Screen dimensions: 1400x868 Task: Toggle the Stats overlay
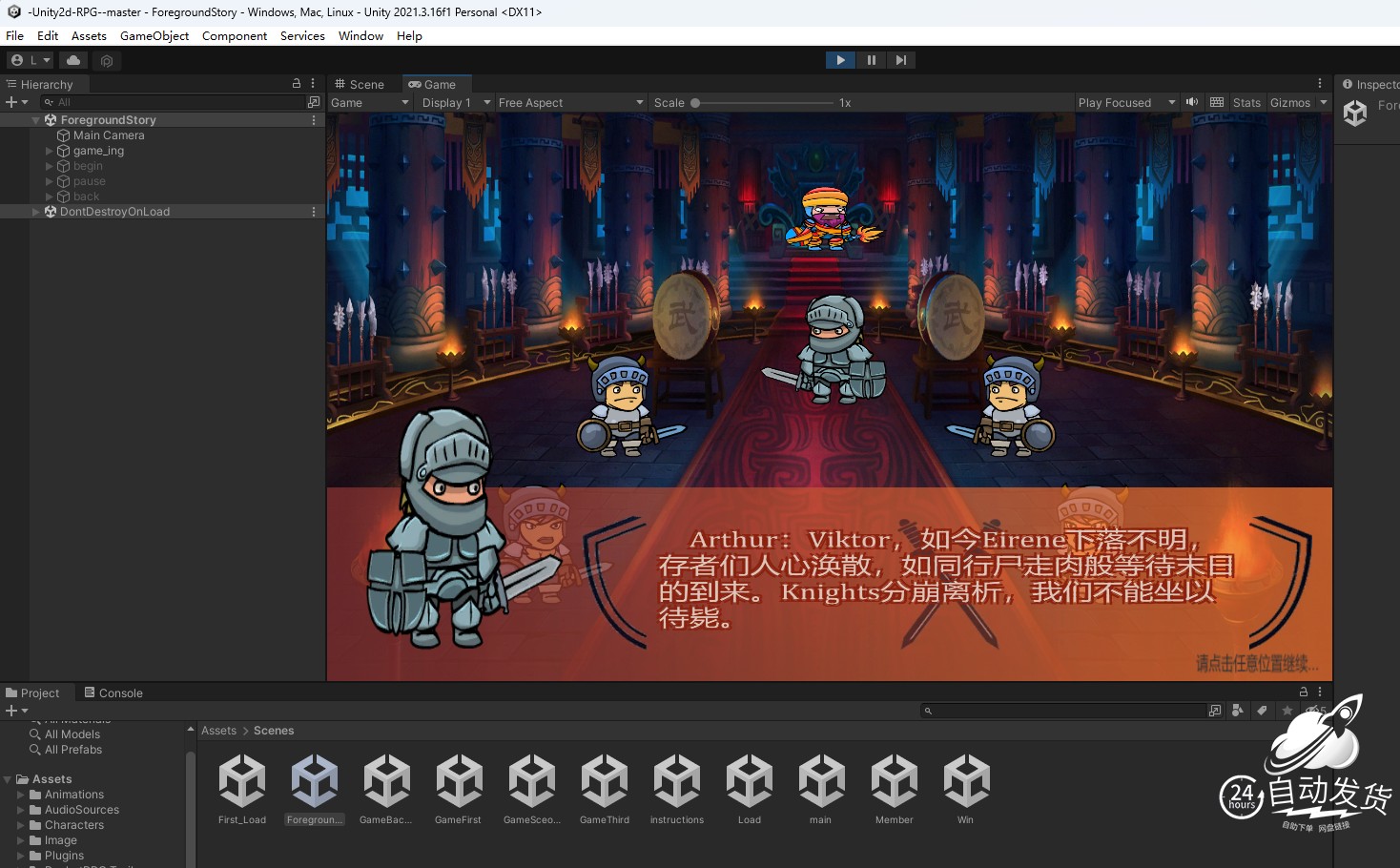tap(1246, 103)
